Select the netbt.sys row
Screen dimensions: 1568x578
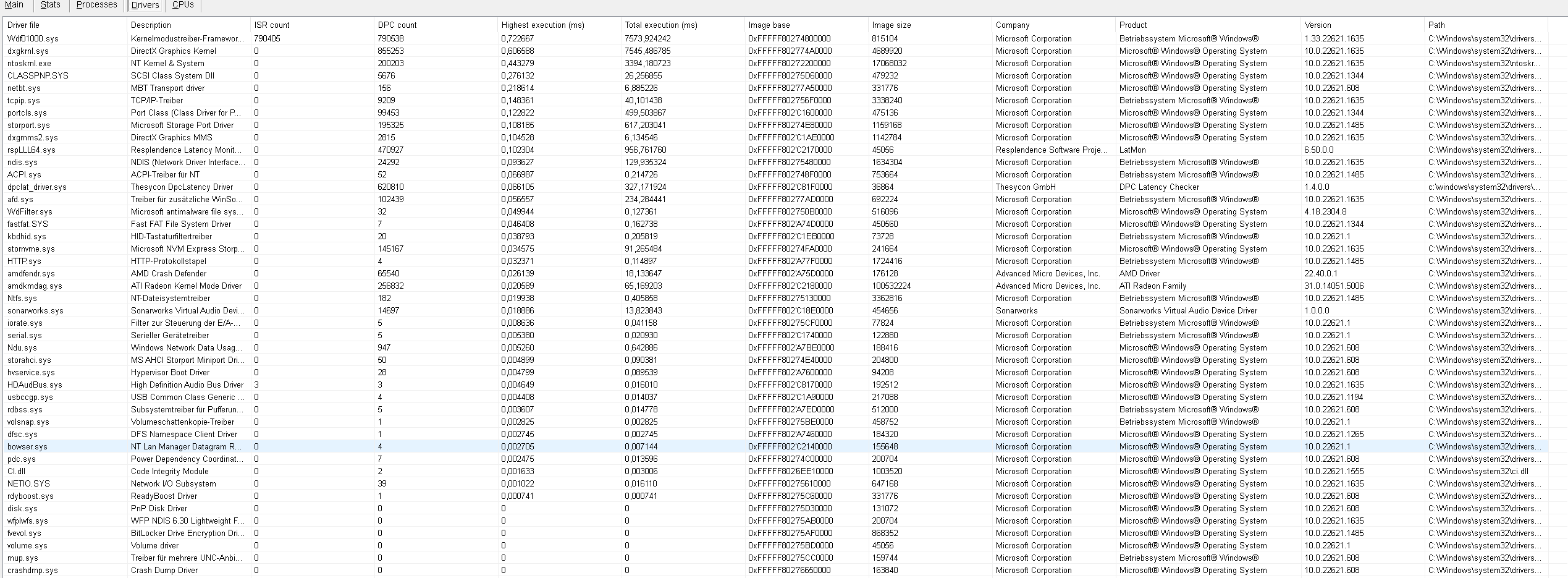[775, 88]
